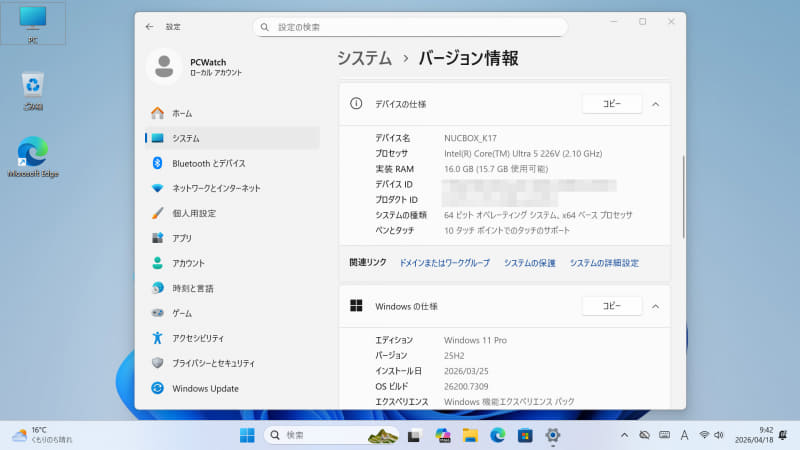Collapse the Windows の仕様 section

[656, 307]
